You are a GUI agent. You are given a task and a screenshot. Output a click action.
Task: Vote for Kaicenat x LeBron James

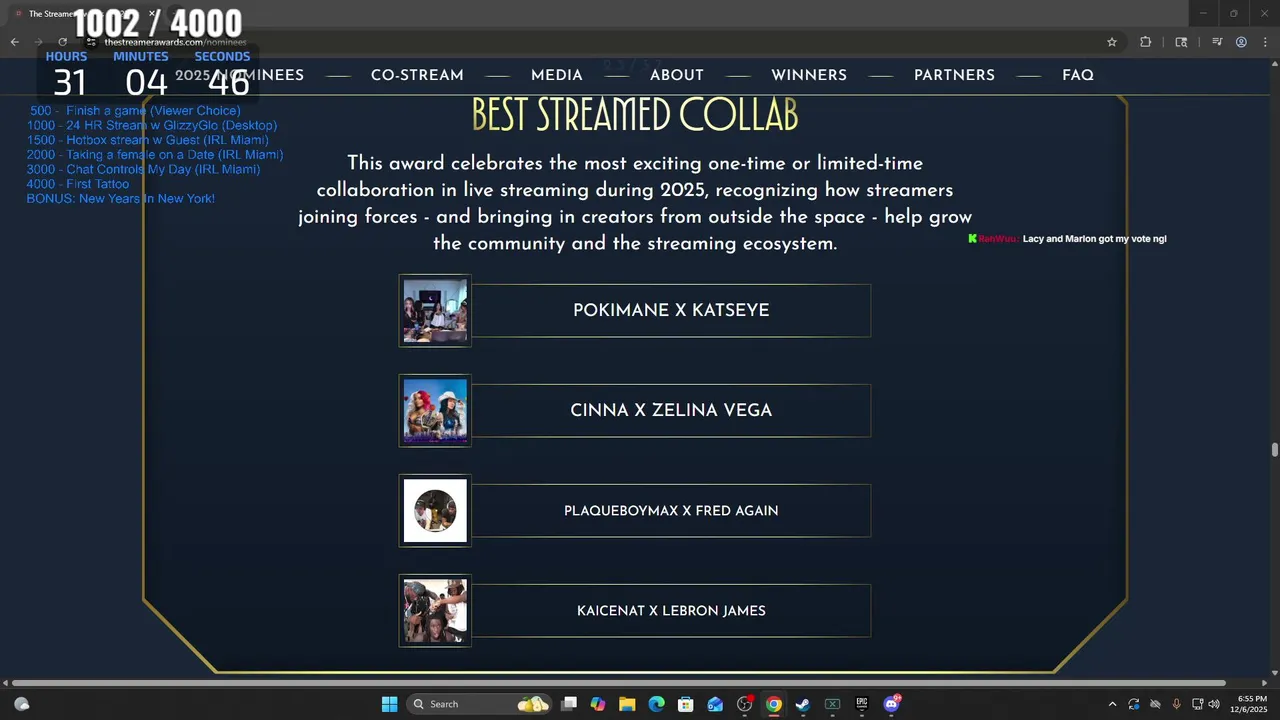(x=671, y=610)
